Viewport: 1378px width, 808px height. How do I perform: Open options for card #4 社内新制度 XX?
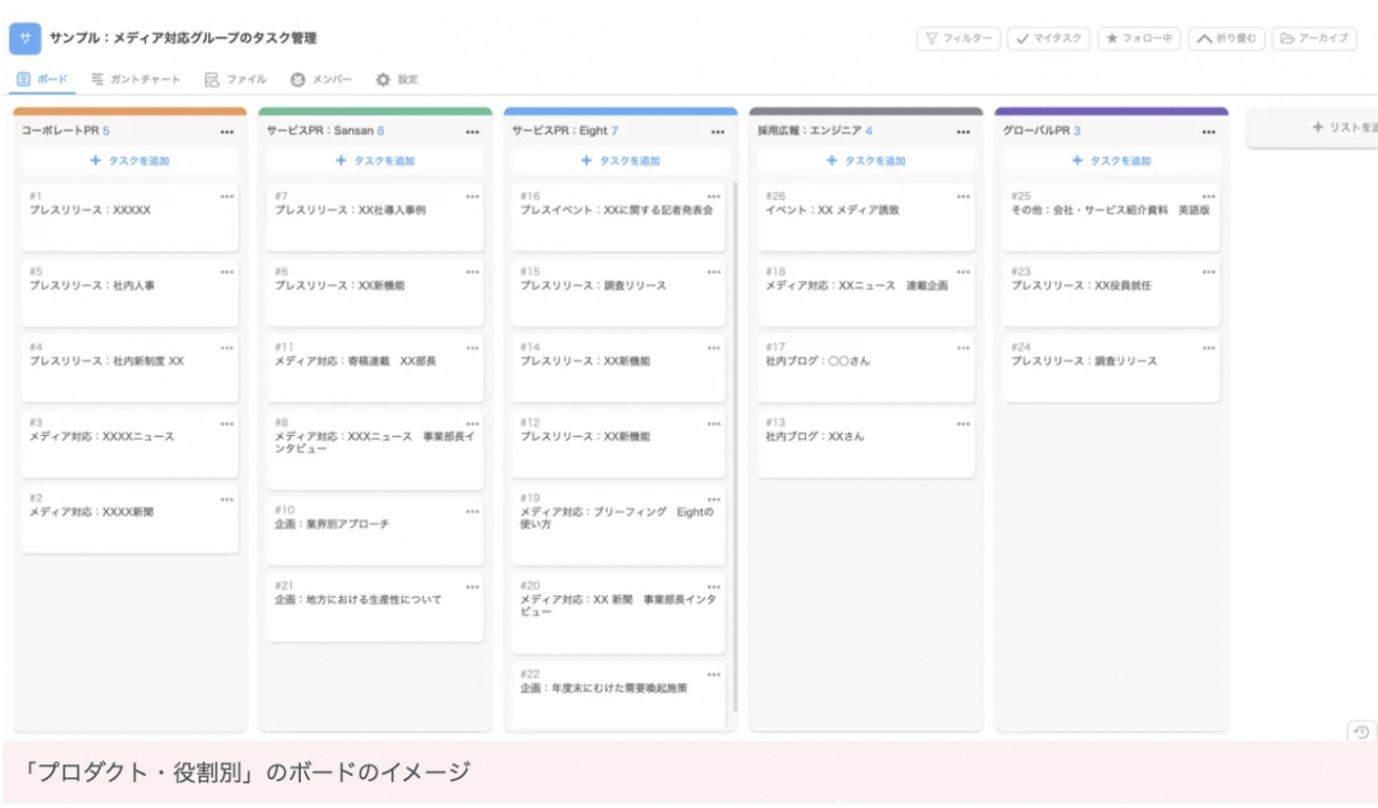[227, 347]
